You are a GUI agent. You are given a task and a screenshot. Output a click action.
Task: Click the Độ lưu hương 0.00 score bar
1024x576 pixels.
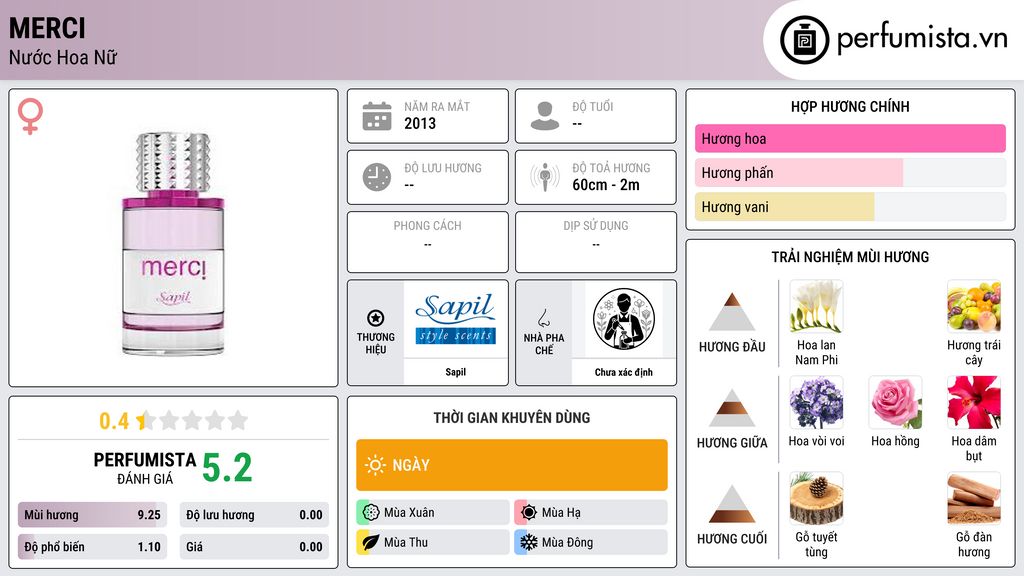[254, 515]
